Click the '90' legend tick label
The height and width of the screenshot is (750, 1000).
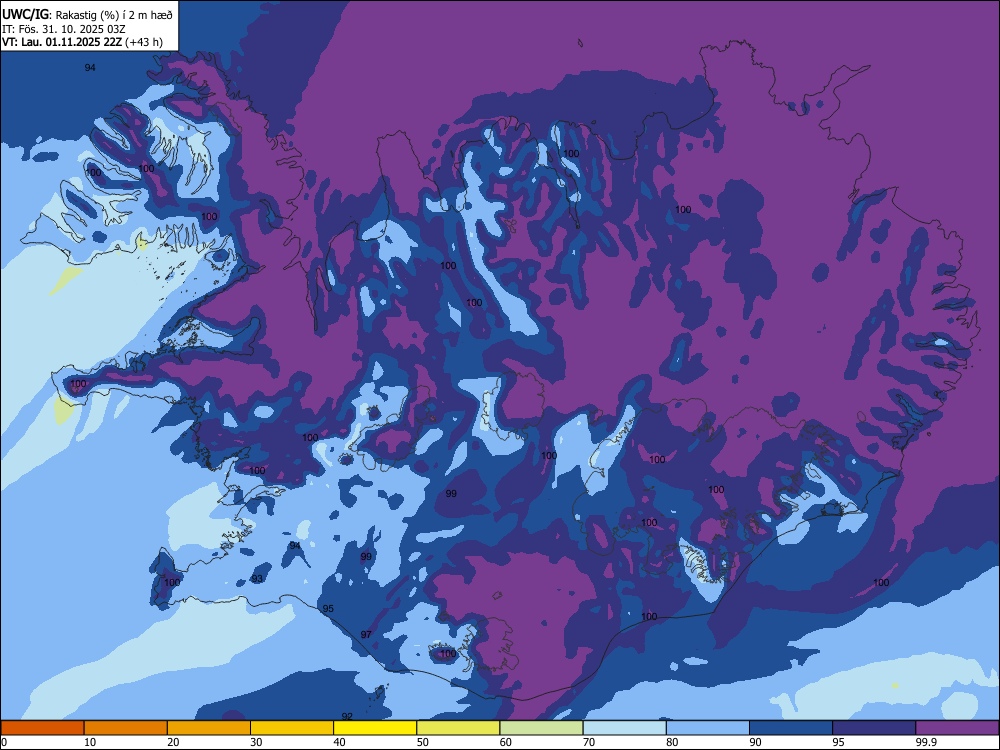[755, 742]
